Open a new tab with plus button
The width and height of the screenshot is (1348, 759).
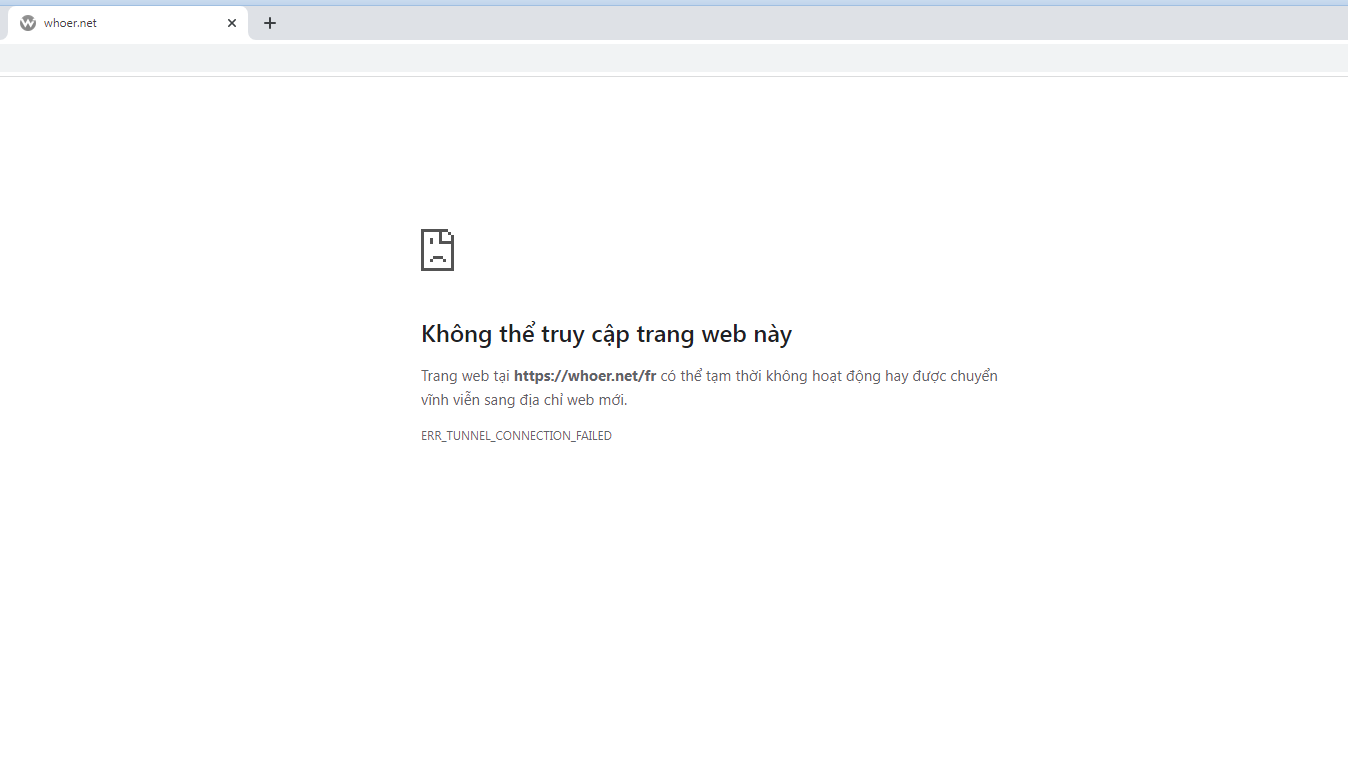click(x=270, y=23)
